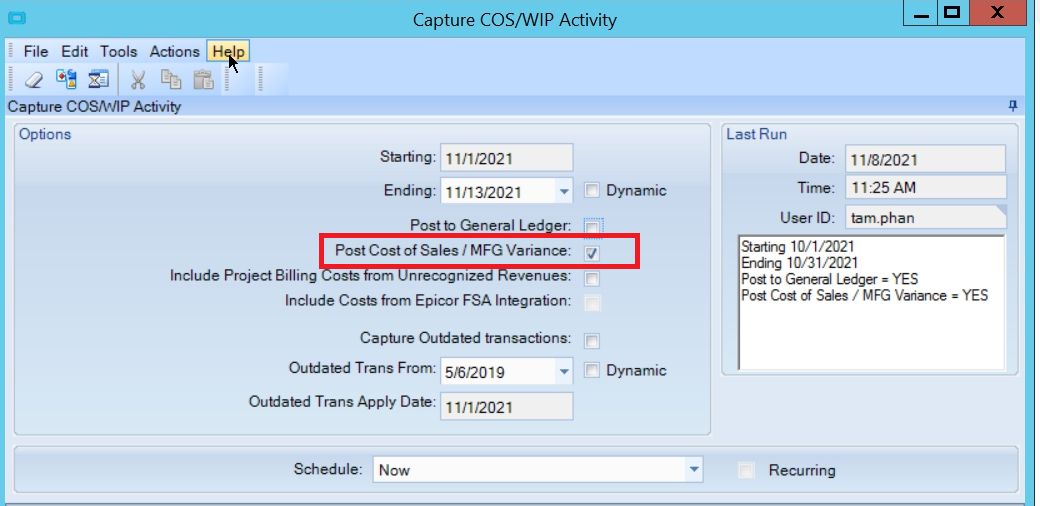The image size is (1040, 506).
Task: Click the Clear eraser toolbar icon
Action: 33,80
